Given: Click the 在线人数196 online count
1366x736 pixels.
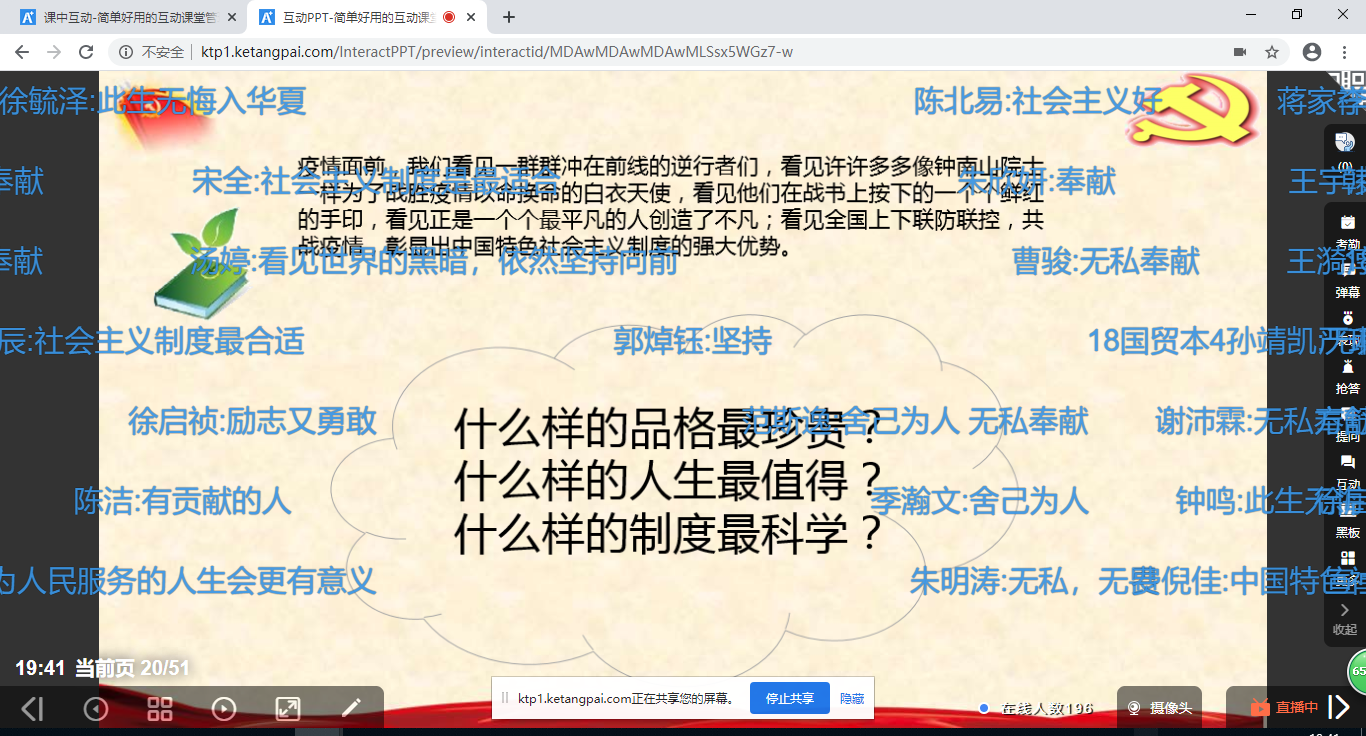Looking at the screenshot, I should (x=1036, y=708).
